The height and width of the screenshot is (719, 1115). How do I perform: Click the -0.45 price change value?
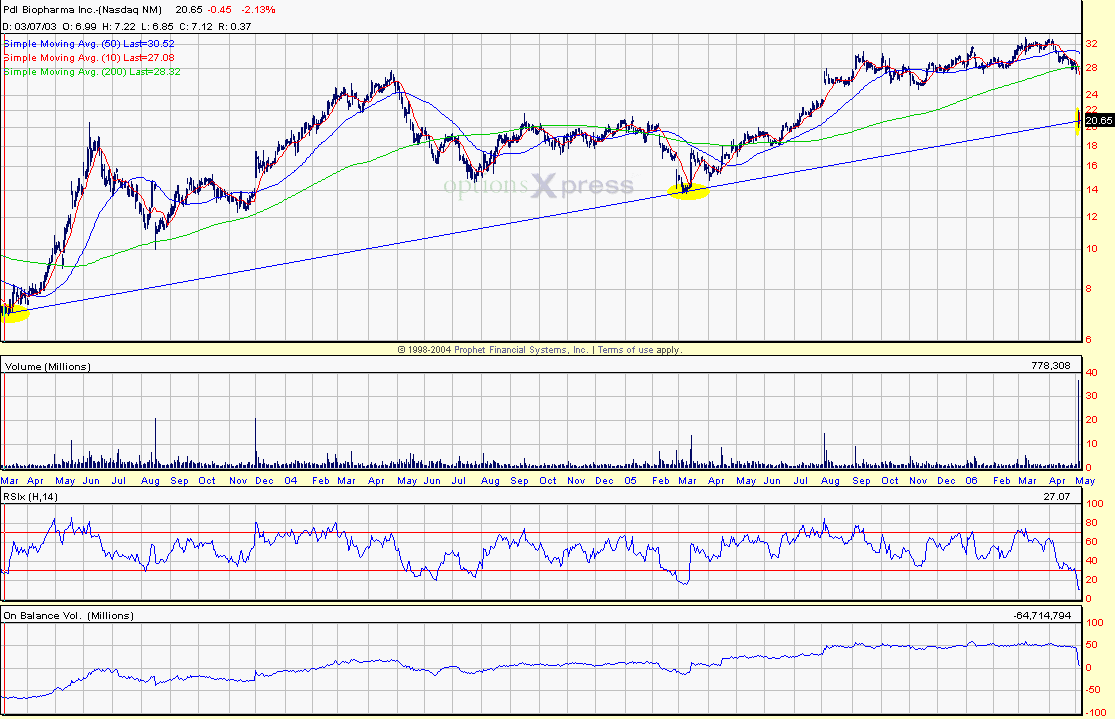(x=218, y=10)
